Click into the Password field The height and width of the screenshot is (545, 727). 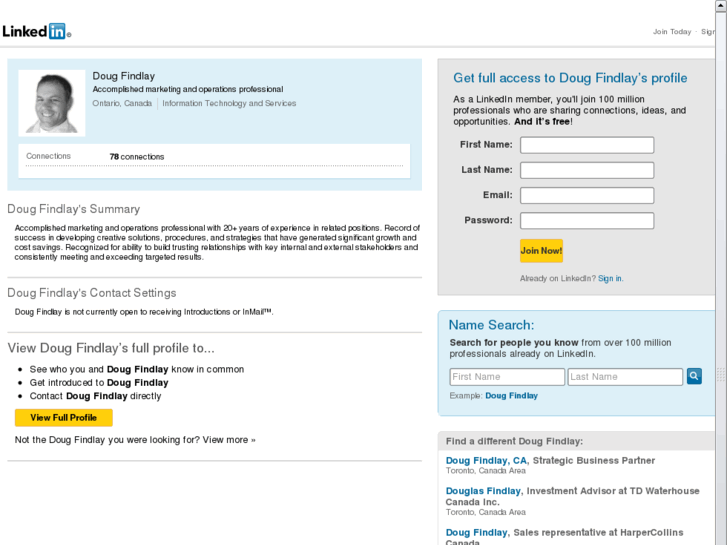coord(587,220)
